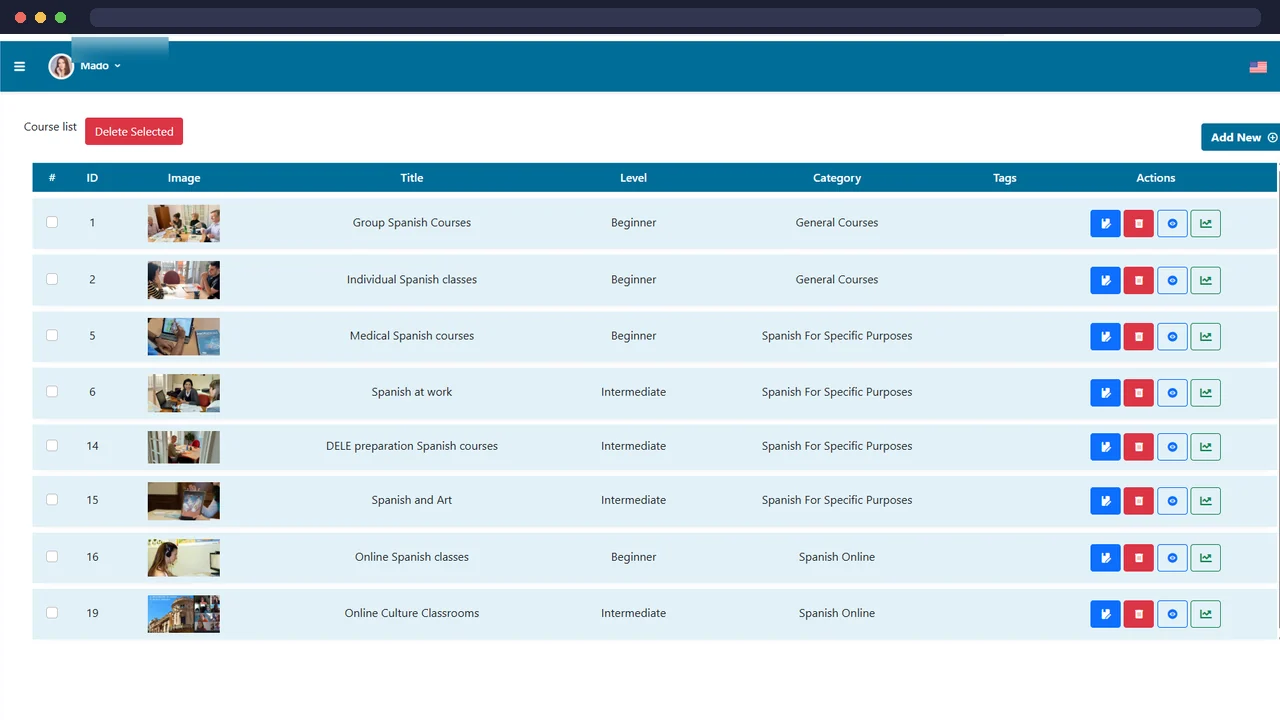This screenshot has width=1280, height=720.
Task: Click the 'Medical Spanish courses' title
Action: coord(412,336)
